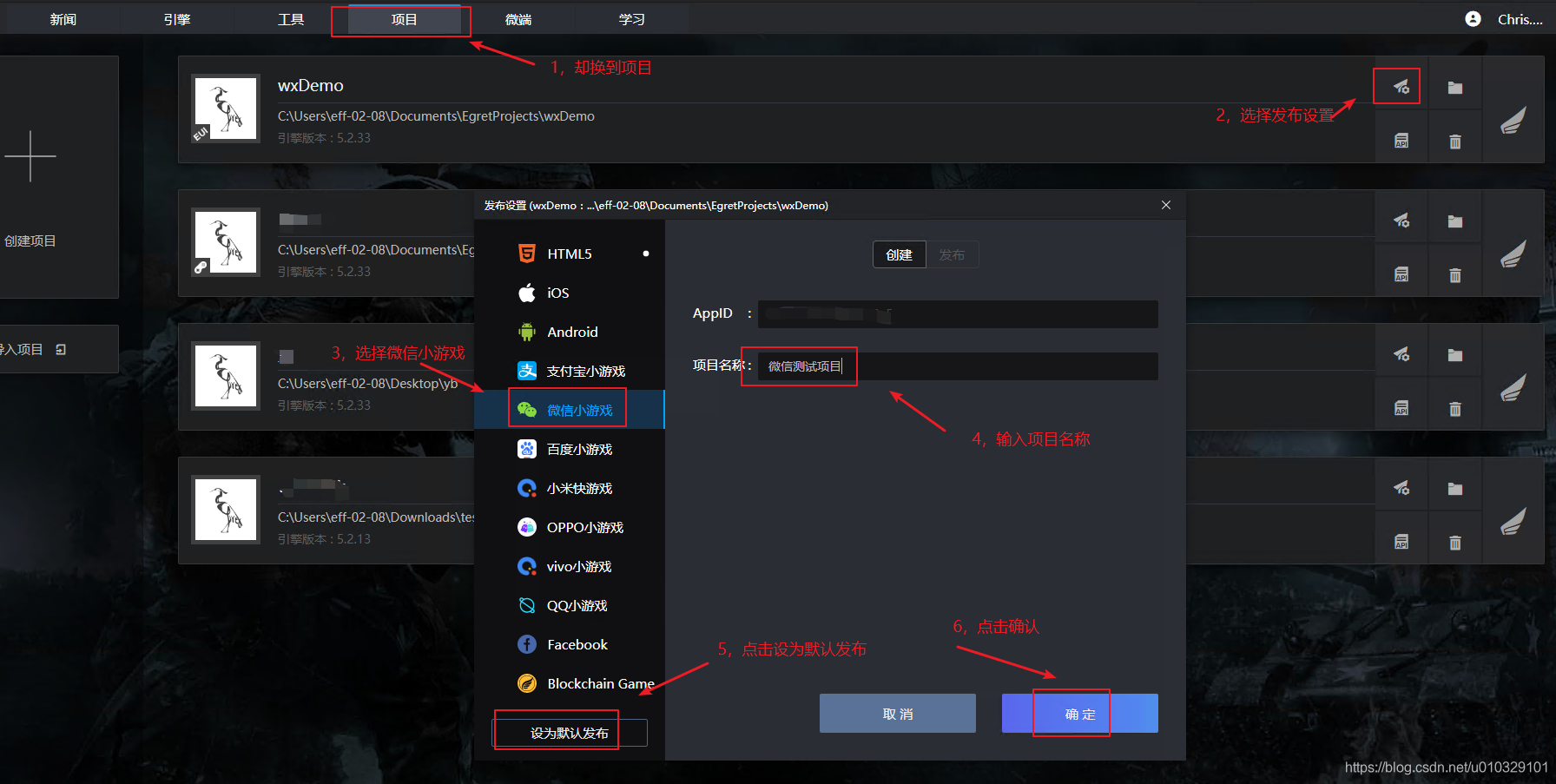Click the 确定 confirm button
This screenshot has height=784, width=1556.
click(x=1080, y=714)
